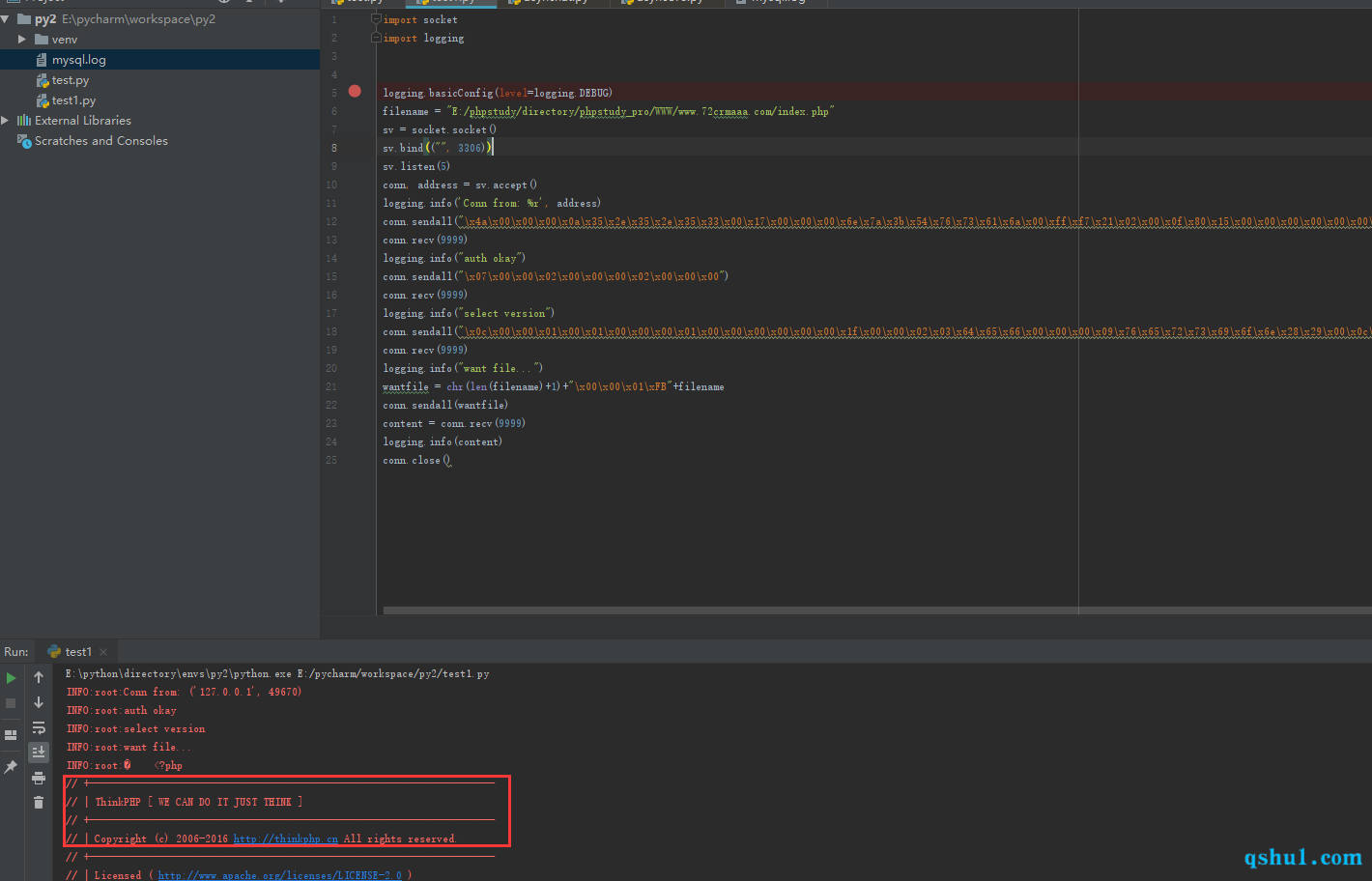This screenshot has width=1372, height=881.
Task: Click the Python file icon beside test1.py
Action: pyautogui.click(x=43, y=100)
